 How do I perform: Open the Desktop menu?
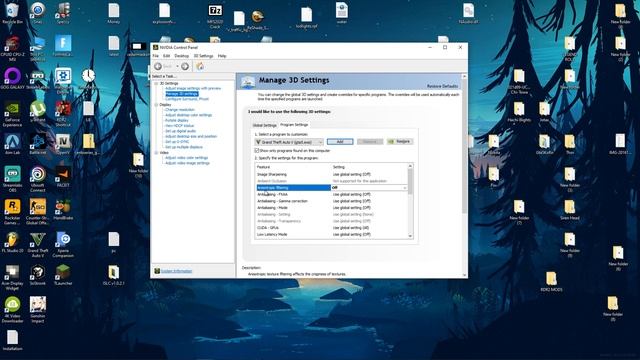pyautogui.click(x=182, y=56)
